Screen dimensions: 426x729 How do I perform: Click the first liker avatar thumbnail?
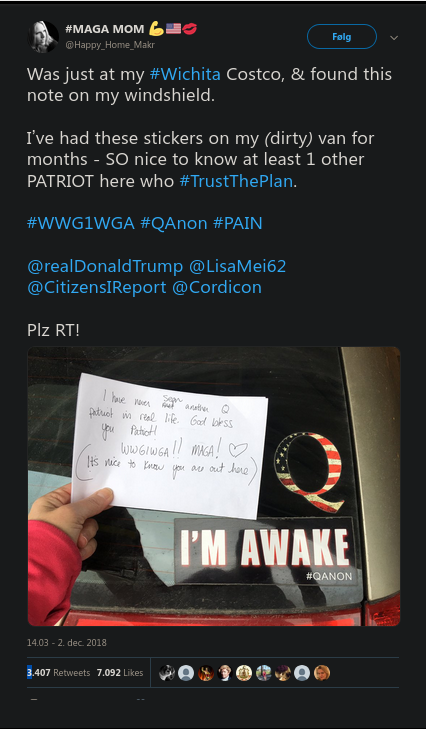(x=166, y=673)
